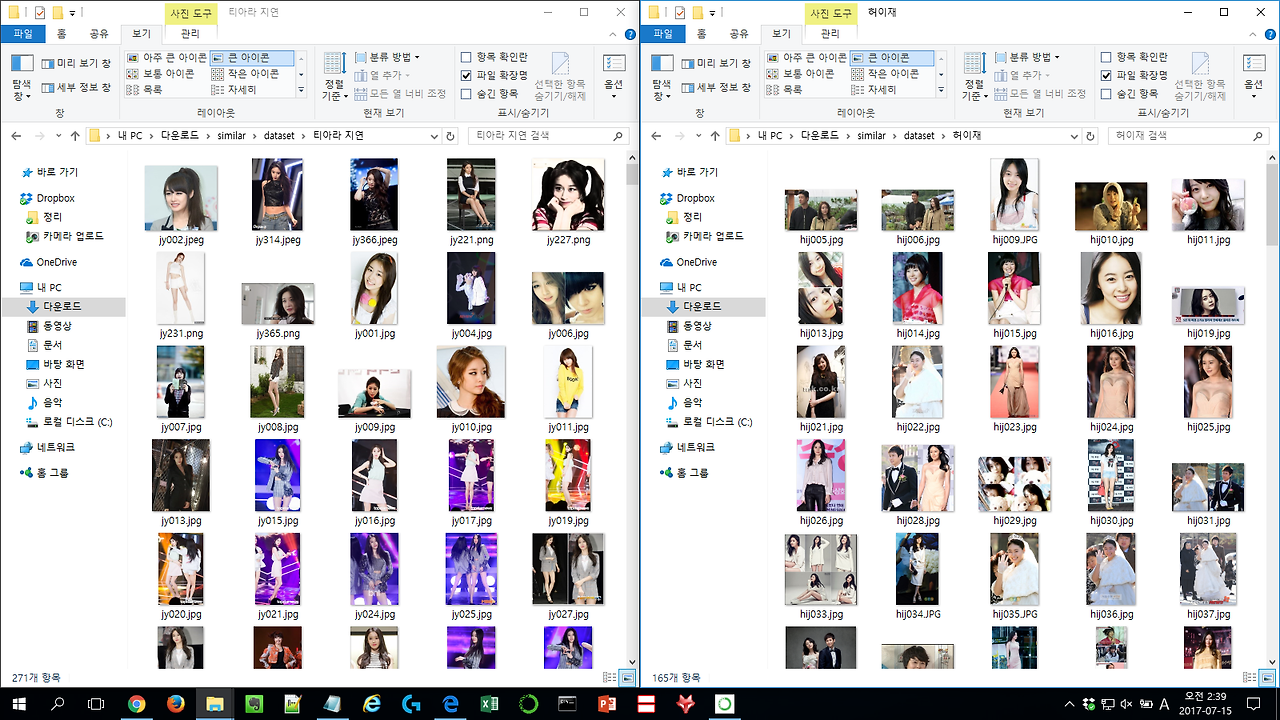This screenshot has width=1280, height=720.
Task: Open 탐색 창 menu in 티아라 지연 window
Action: tap(21, 76)
